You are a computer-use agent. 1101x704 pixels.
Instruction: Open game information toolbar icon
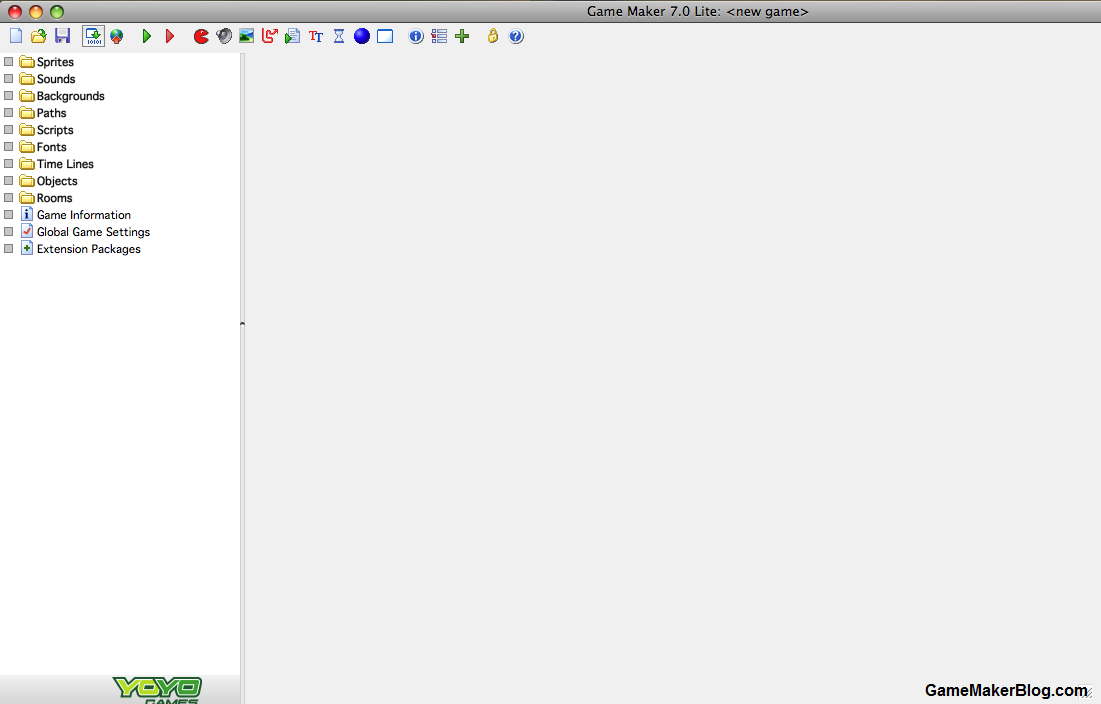click(x=416, y=36)
